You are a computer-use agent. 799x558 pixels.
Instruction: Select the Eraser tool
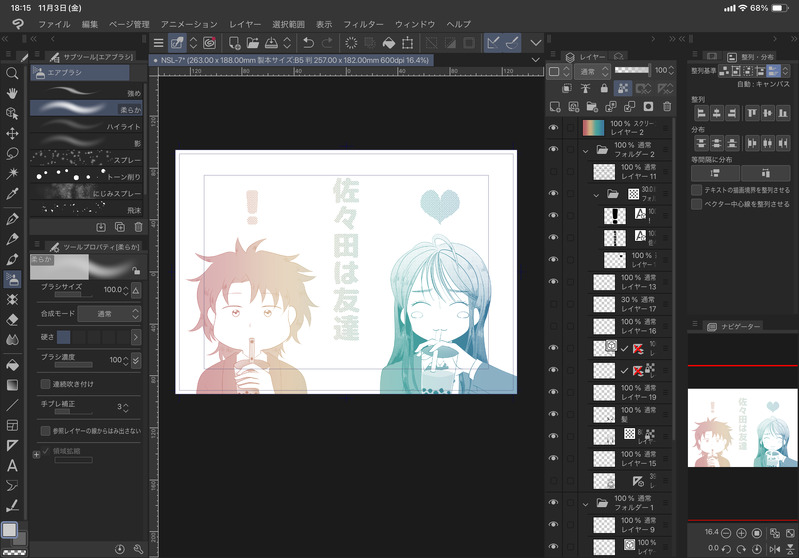coord(12,320)
